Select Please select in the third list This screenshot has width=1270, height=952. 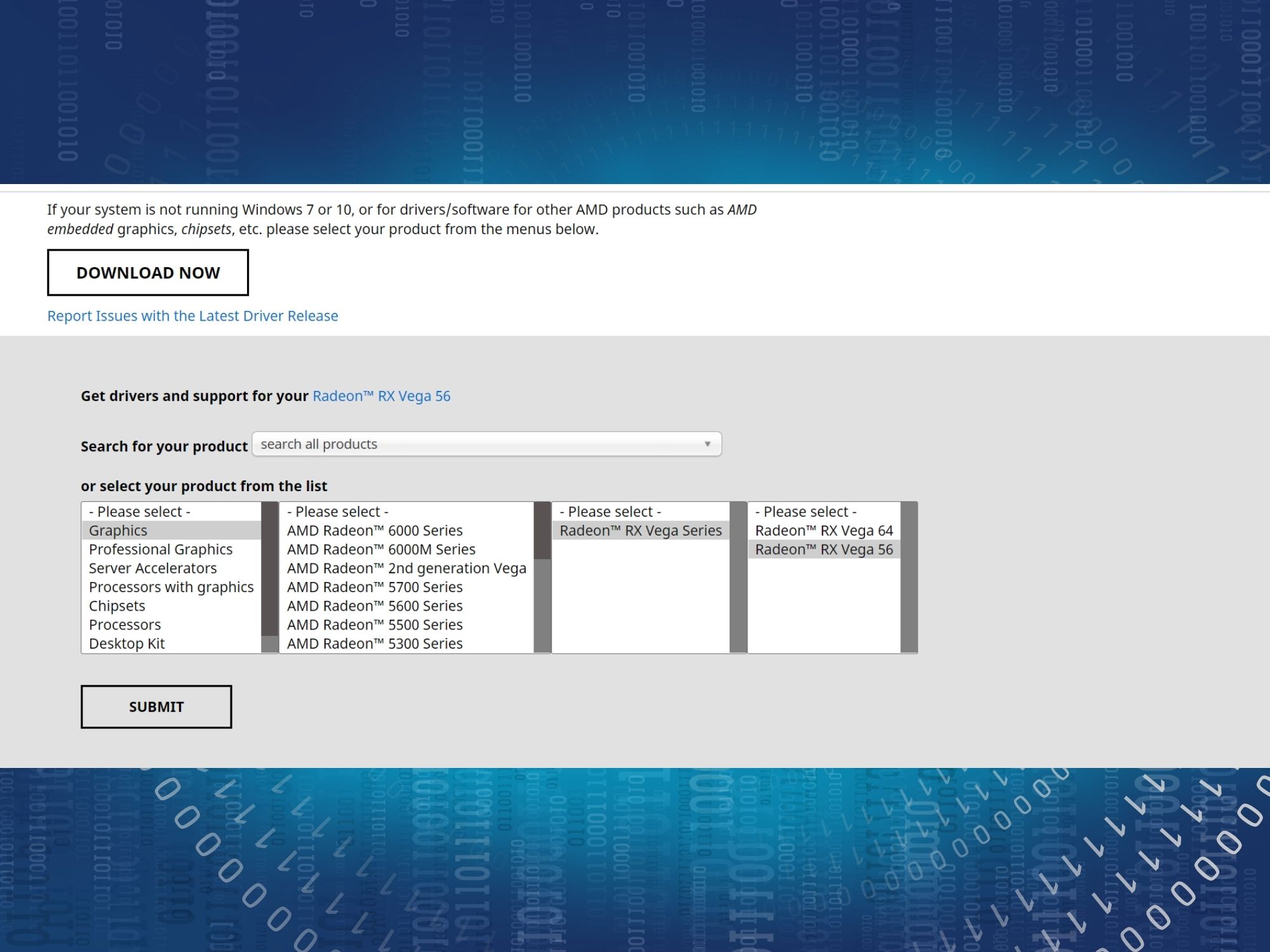pyautogui.click(x=641, y=512)
